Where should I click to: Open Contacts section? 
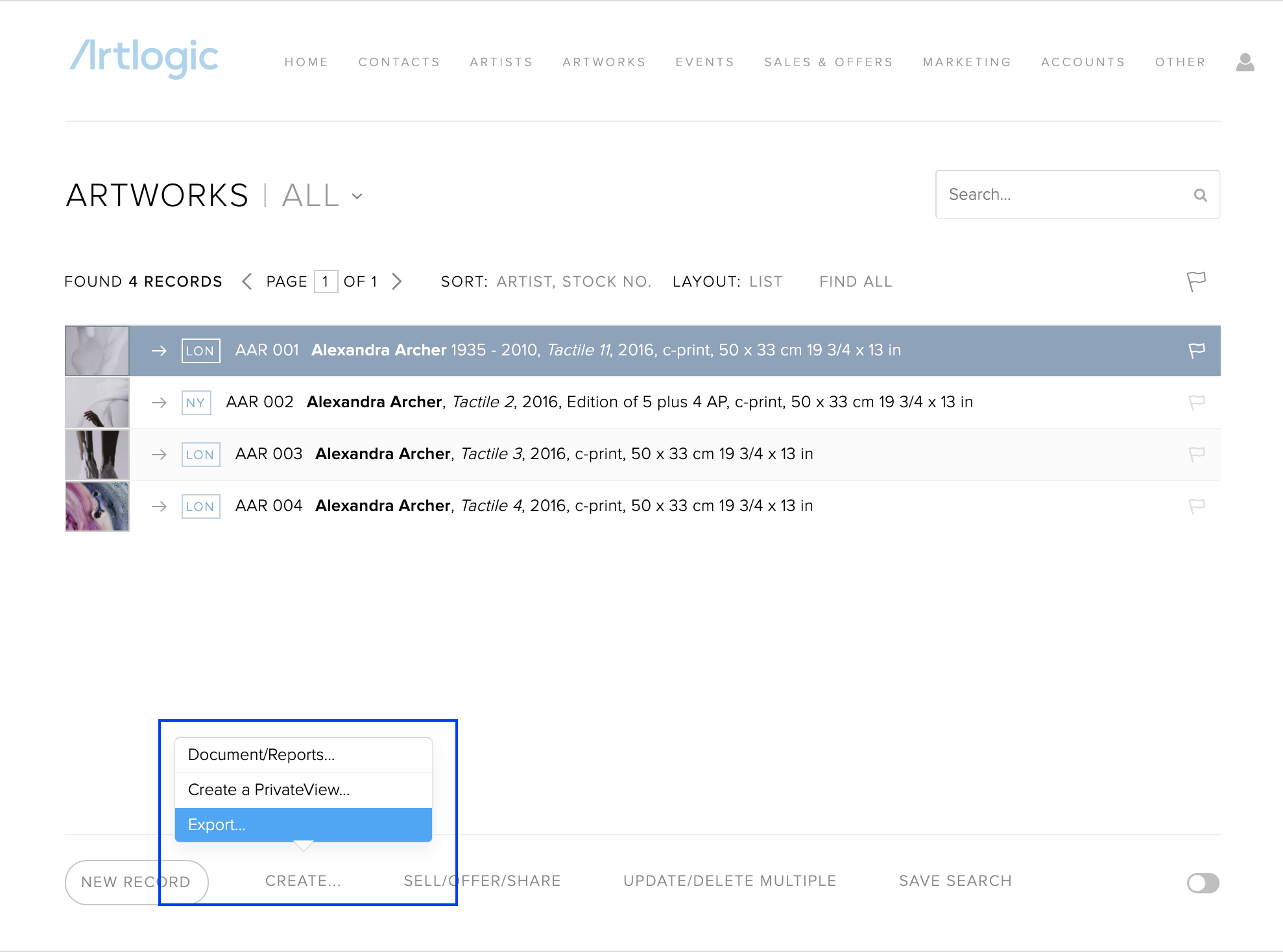(x=399, y=62)
